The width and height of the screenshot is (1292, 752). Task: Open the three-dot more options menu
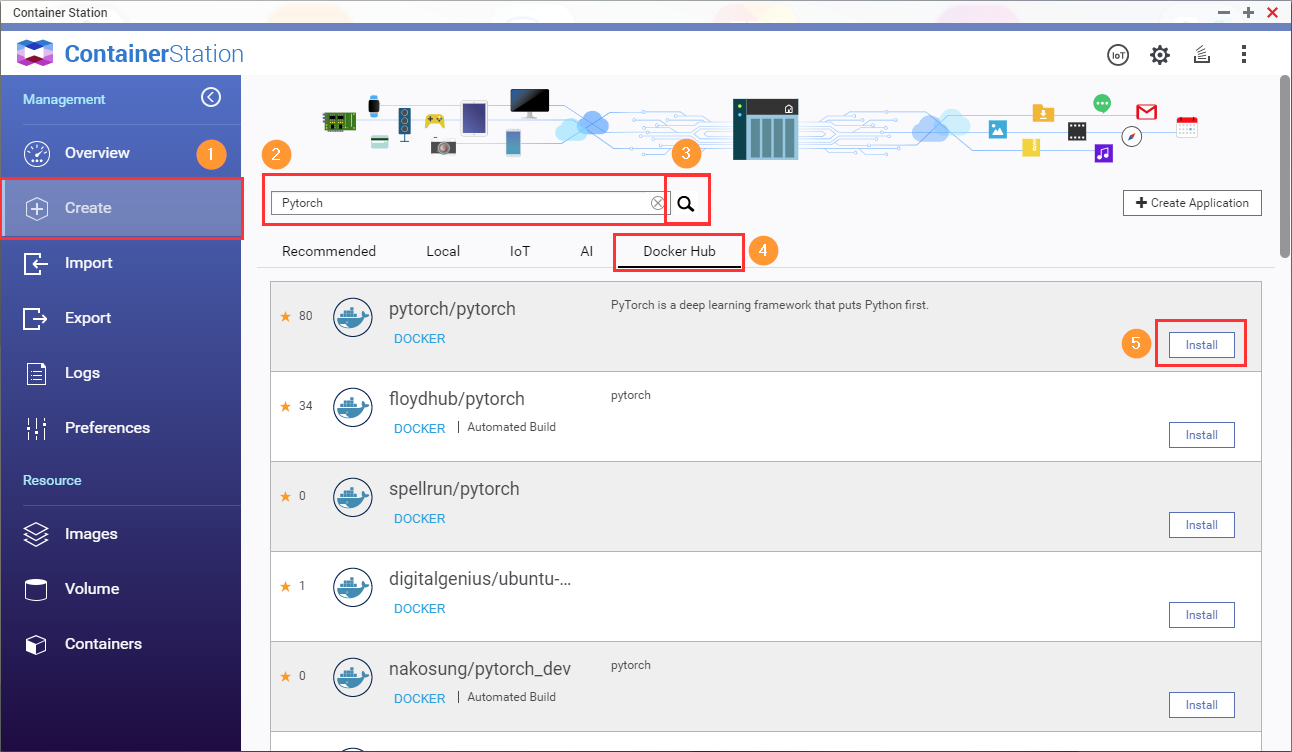[x=1244, y=55]
